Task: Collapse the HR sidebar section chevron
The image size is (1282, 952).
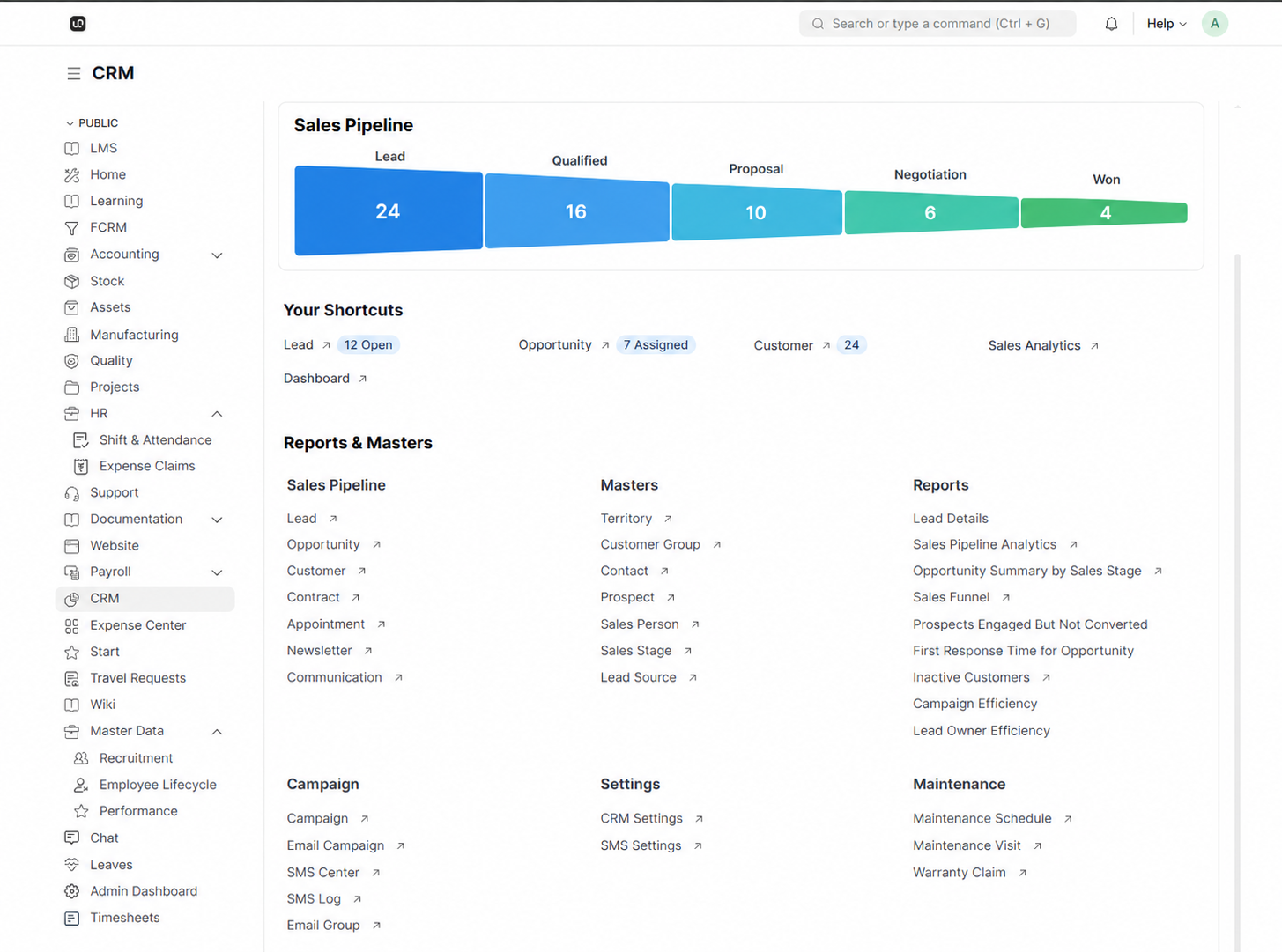Action: (x=217, y=414)
